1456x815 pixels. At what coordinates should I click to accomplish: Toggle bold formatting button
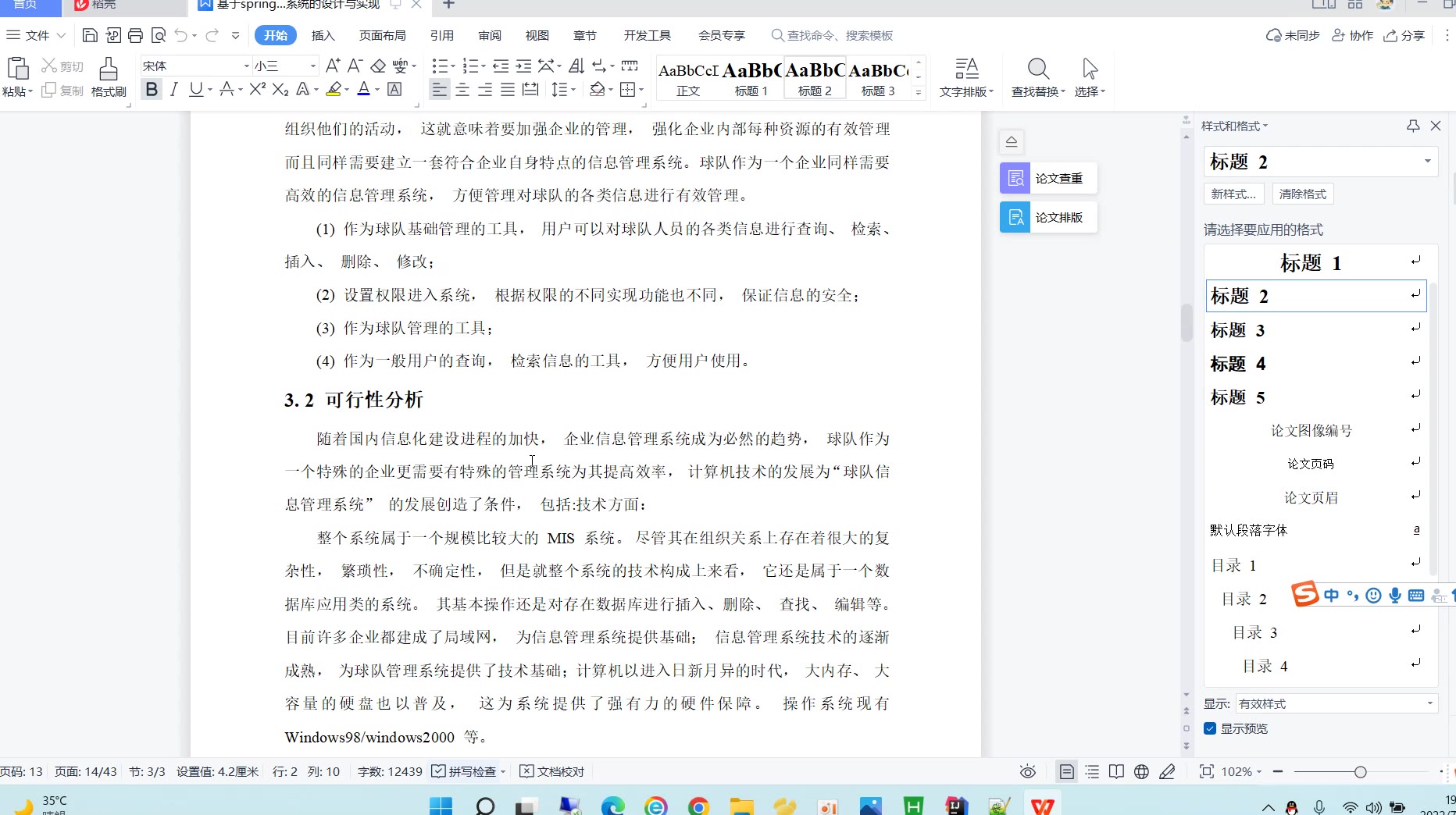[152, 90]
